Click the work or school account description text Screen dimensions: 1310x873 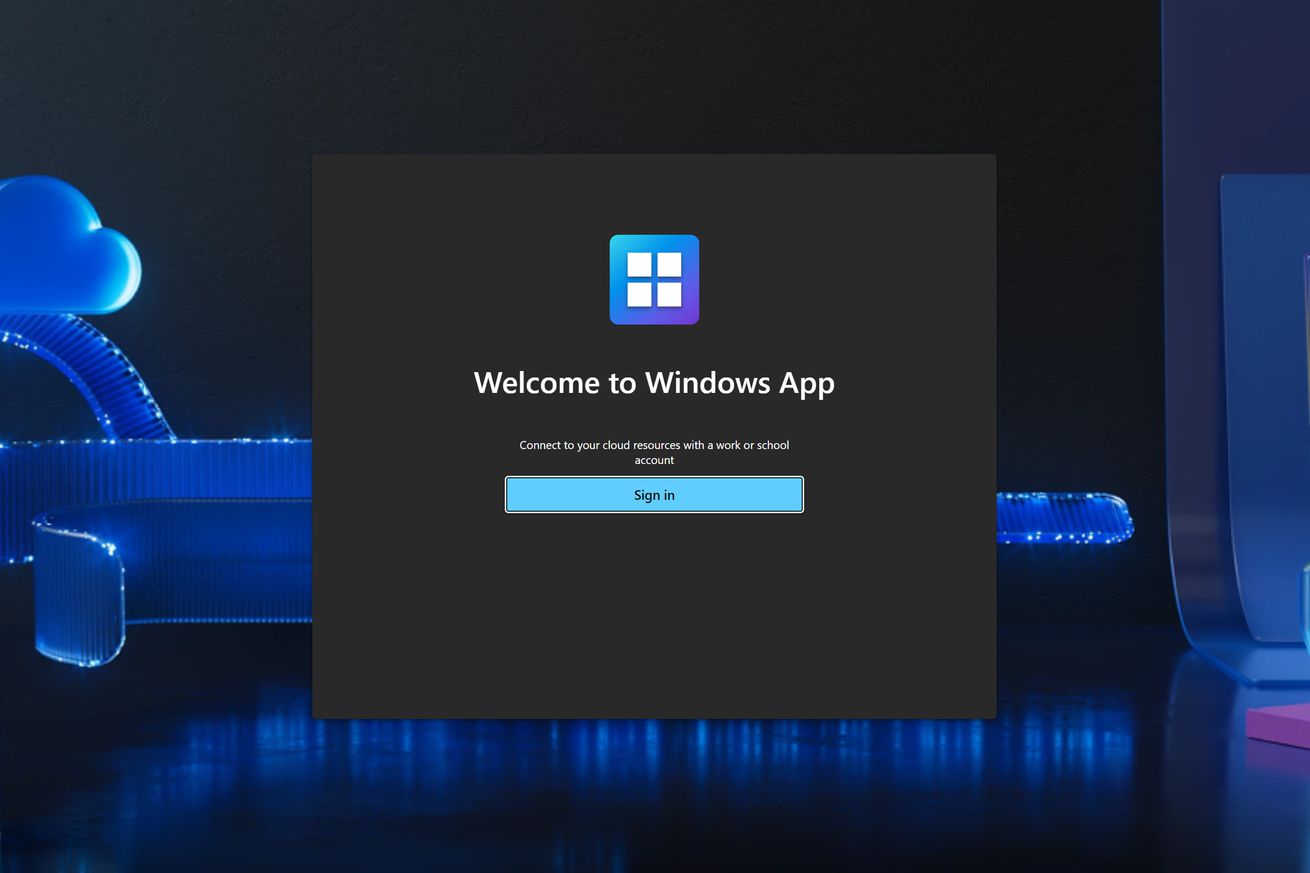pyautogui.click(x=654, y=452)
